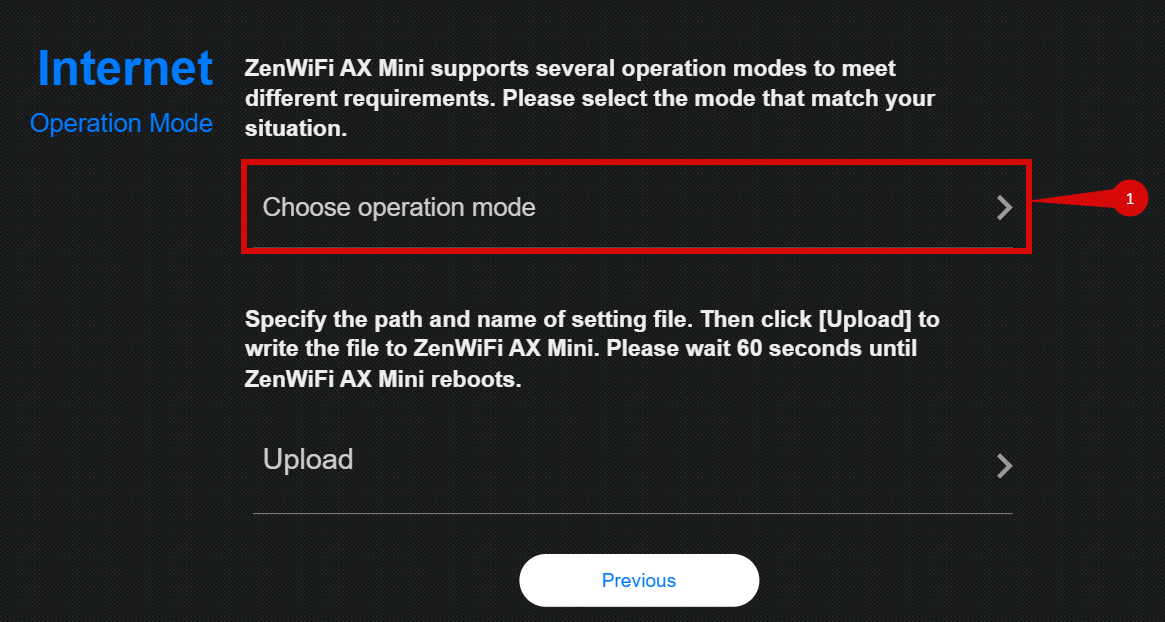Select the Upload menu entry
The height and width of the screenshot is (622, 1165).
pyautogui.click(x=308, y=460)
